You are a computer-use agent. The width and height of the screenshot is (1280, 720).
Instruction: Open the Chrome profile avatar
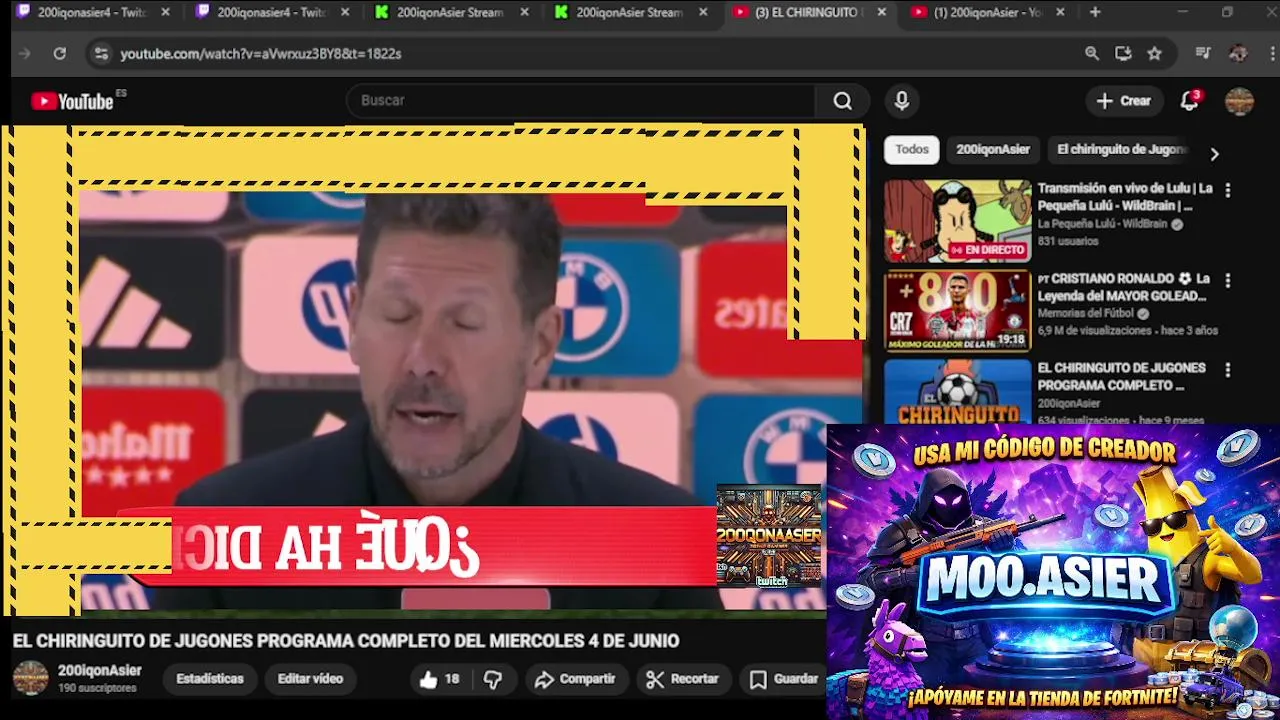[x=1238, y=53]
